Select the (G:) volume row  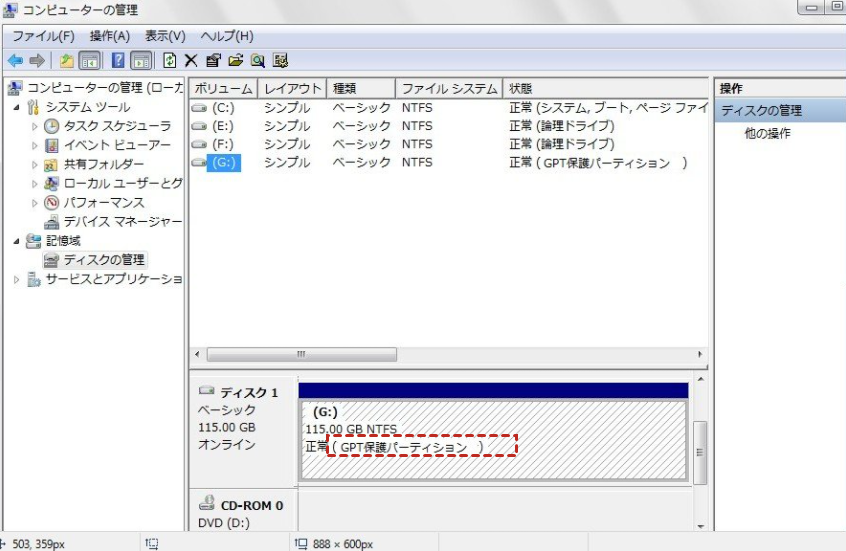pyautogui.click(x=449, y=163)
